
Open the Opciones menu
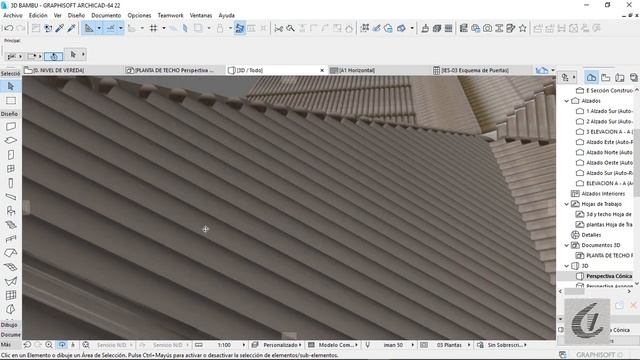[139, 15]
